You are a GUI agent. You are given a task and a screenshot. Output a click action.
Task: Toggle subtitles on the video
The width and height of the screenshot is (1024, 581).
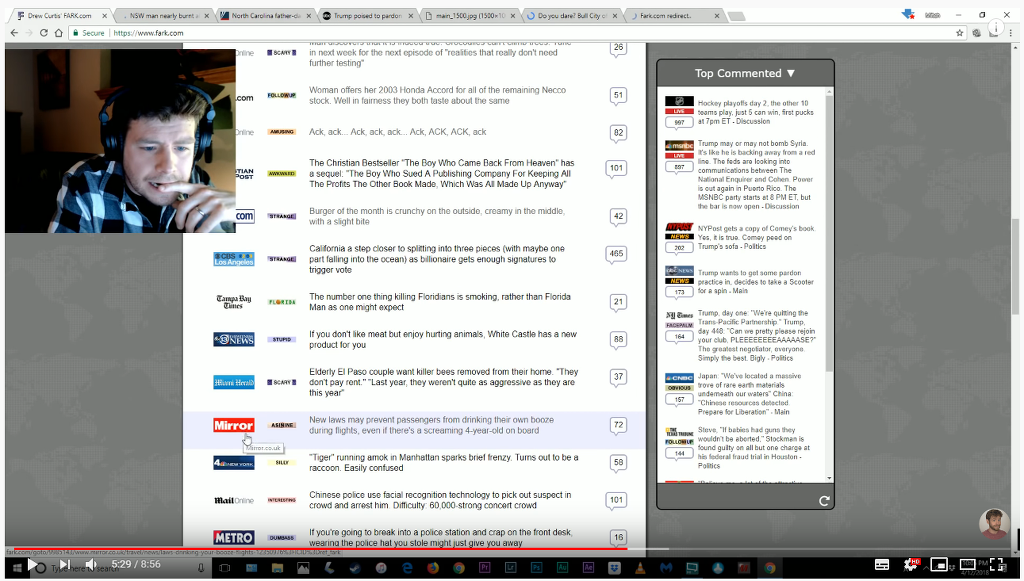tap(881, 565)
